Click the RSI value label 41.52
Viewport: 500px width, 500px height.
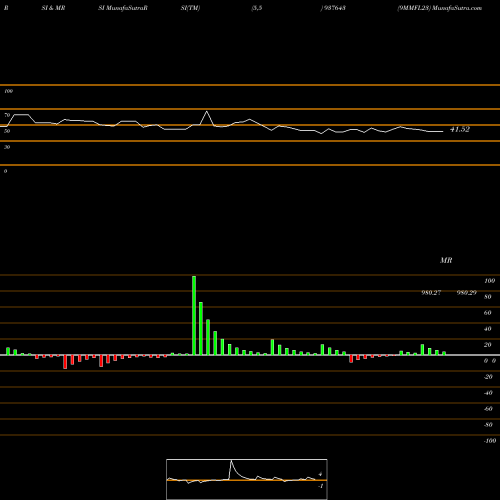point(460,129)
